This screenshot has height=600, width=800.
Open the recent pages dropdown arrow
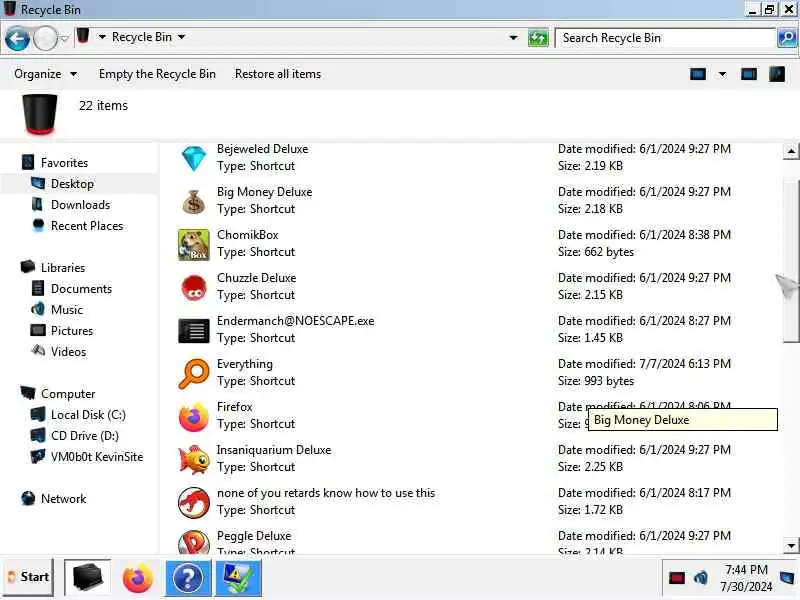click(x=64, y=38)
